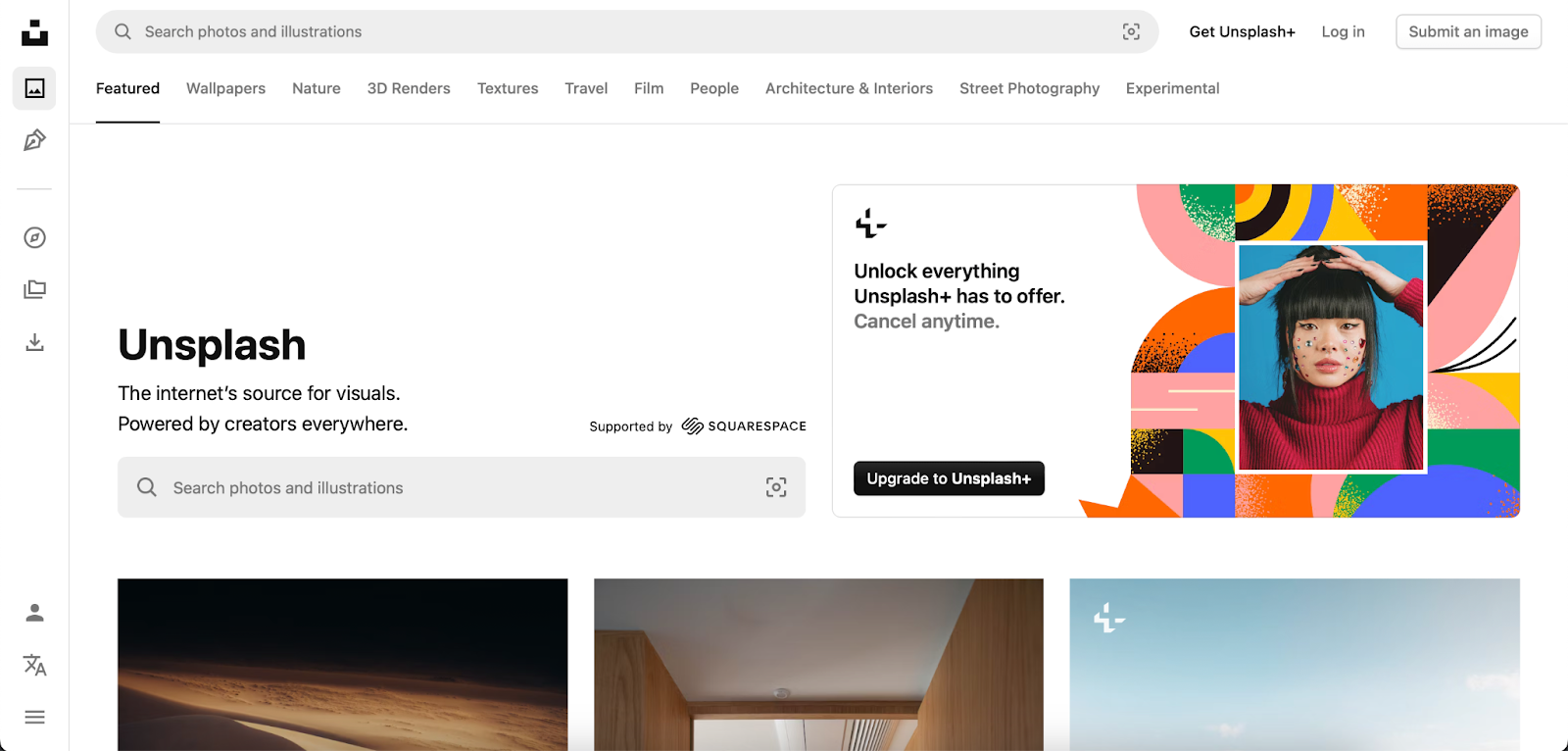1568x751 pixels.
Task: Click visual search icon in hero search
Action: [776, 487]
